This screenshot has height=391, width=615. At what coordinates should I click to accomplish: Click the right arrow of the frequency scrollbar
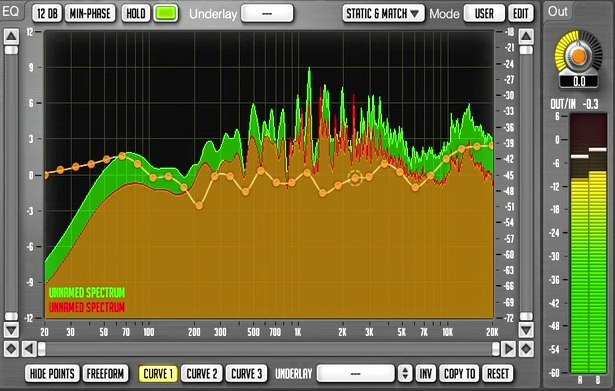(x=508, y=349)
